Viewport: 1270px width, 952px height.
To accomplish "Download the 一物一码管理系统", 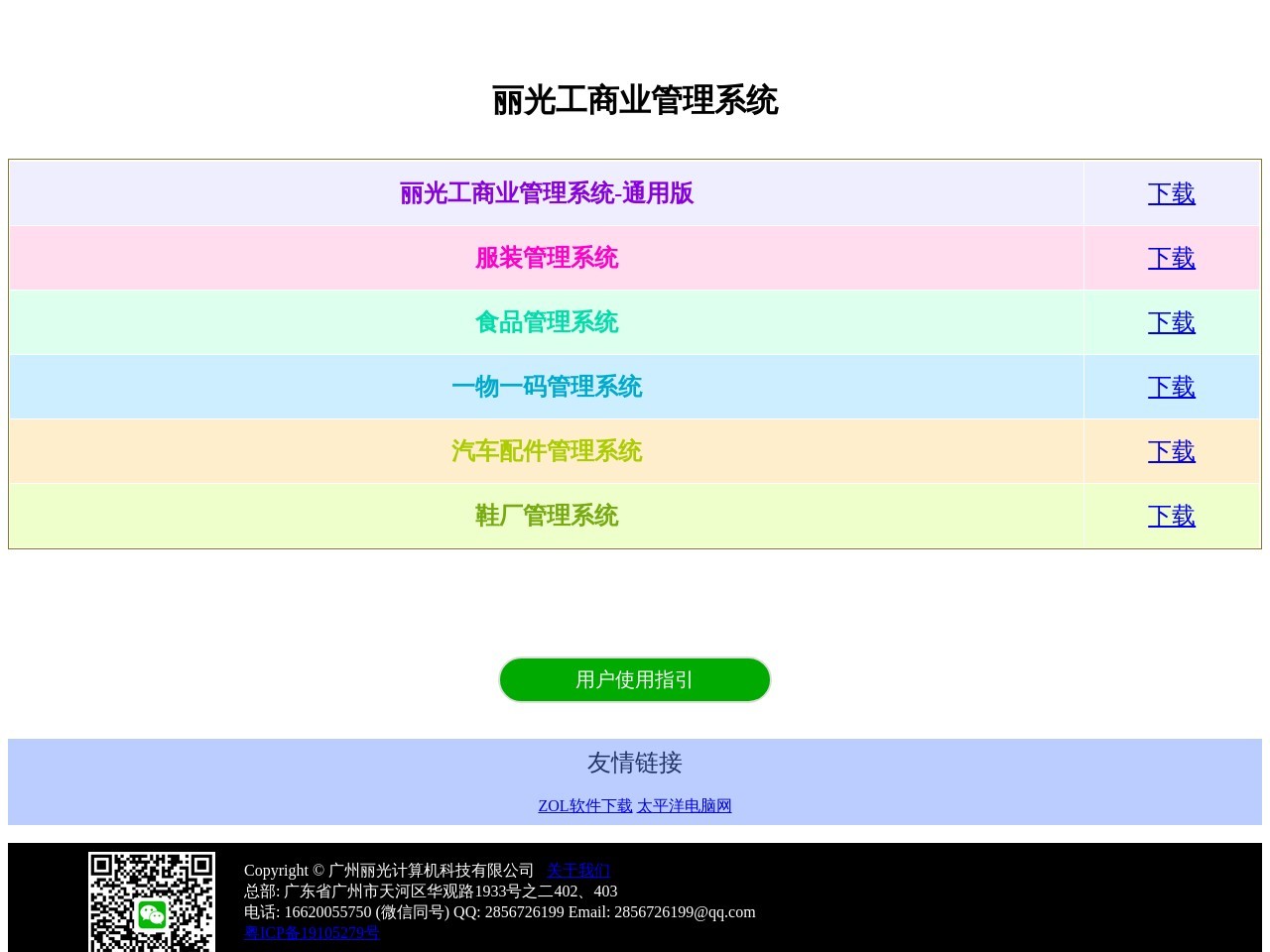I will 1172,387.
